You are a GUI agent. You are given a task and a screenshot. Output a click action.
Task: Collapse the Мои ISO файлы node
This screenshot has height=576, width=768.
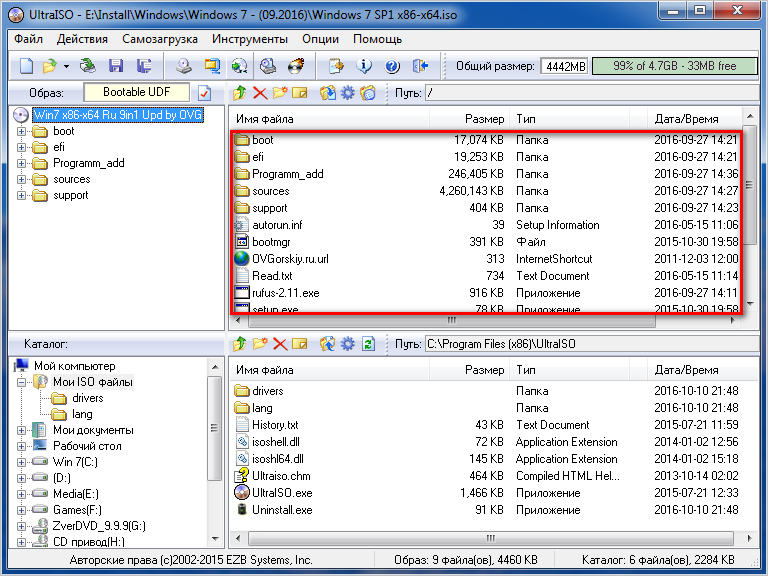pos(21,382)
